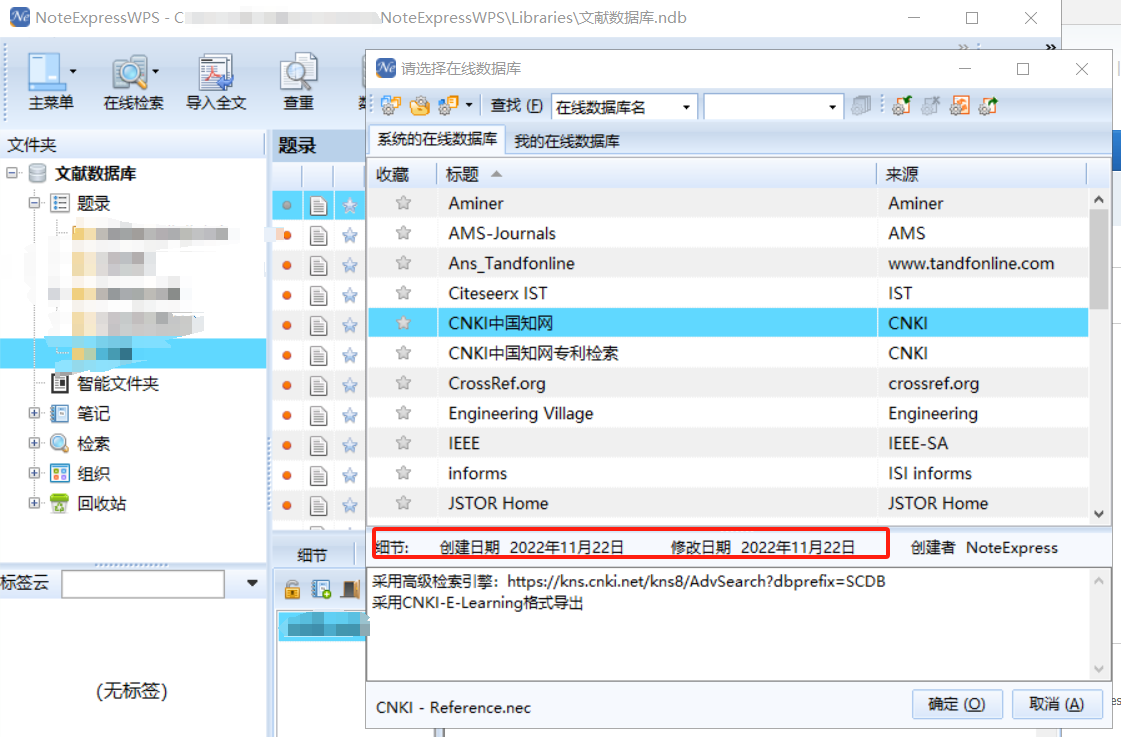Select www.tandfonline.com source cell
1121x737 pixels.
(x=971, y=263)
